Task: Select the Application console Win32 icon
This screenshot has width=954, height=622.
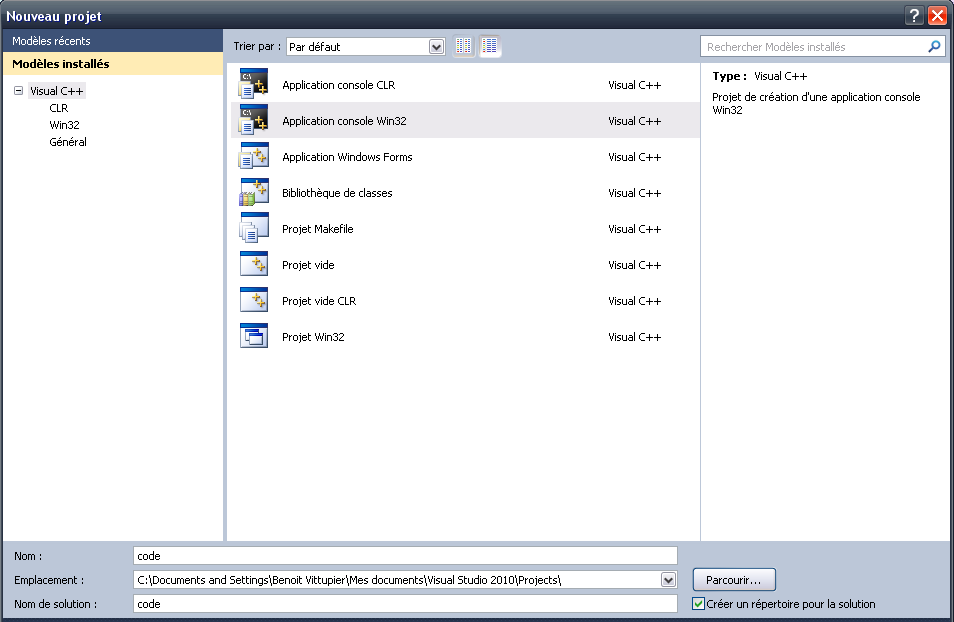Action: pos(254,121)
